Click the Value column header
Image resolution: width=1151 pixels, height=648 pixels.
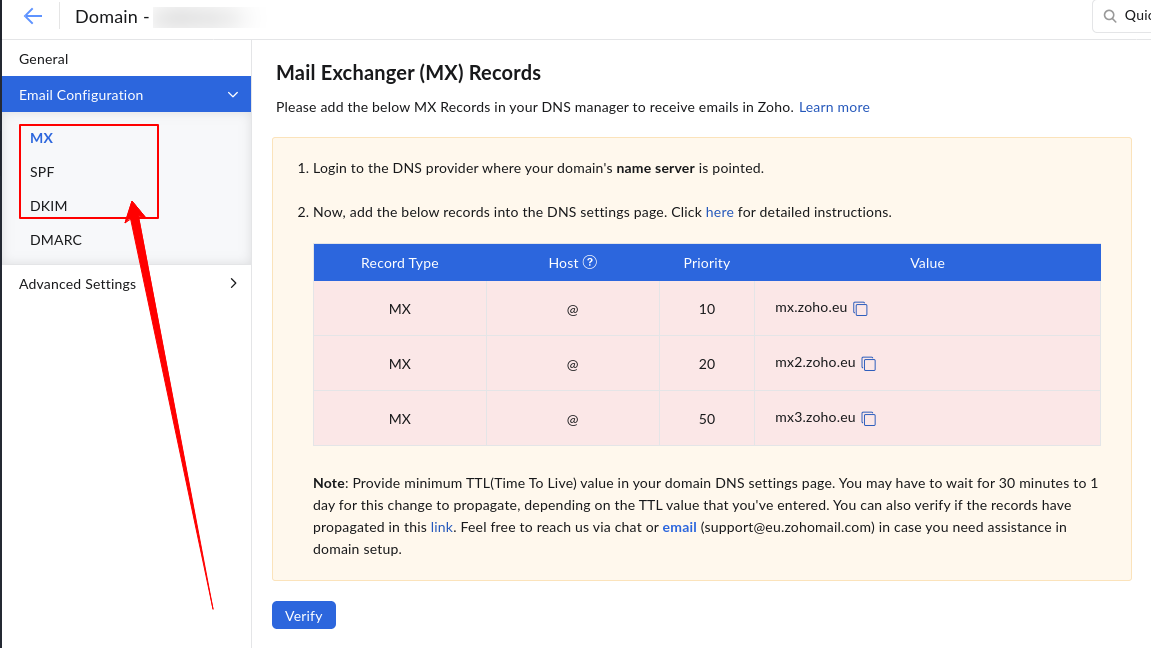pos(927,263)
